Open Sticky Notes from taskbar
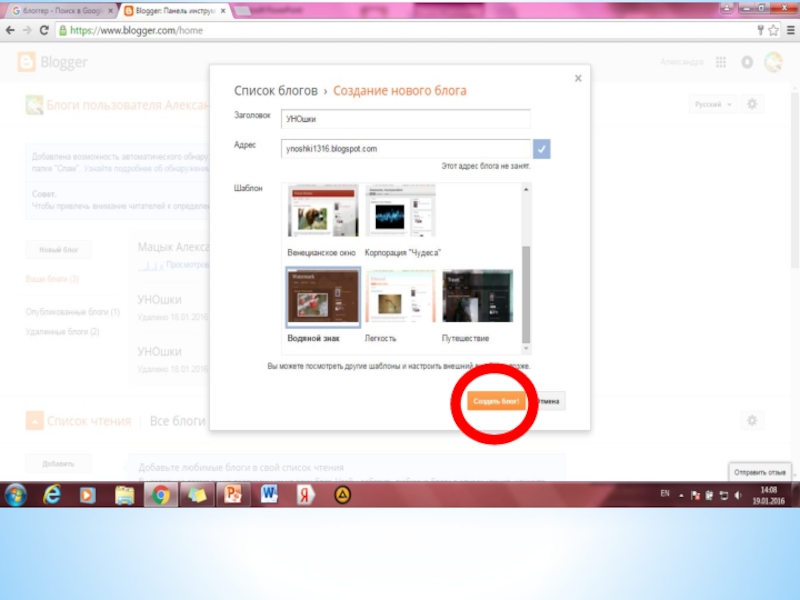The height and width of the screenshot is (600, 800). click(x=197, y=495)
